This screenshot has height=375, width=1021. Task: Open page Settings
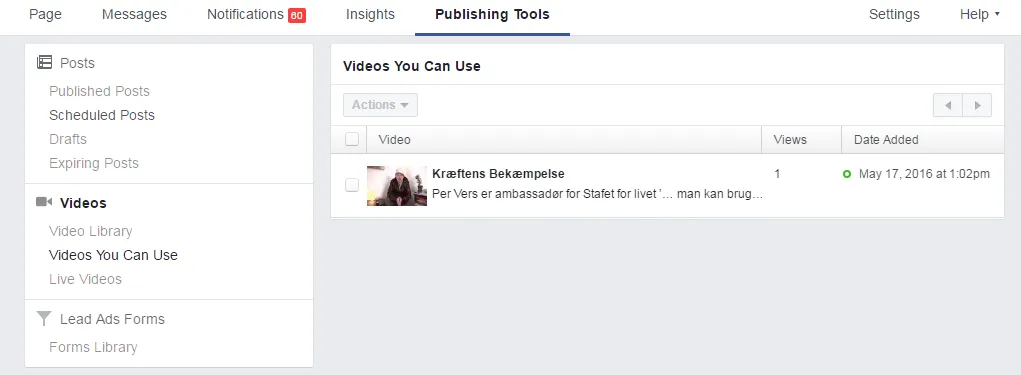(894, 14)
